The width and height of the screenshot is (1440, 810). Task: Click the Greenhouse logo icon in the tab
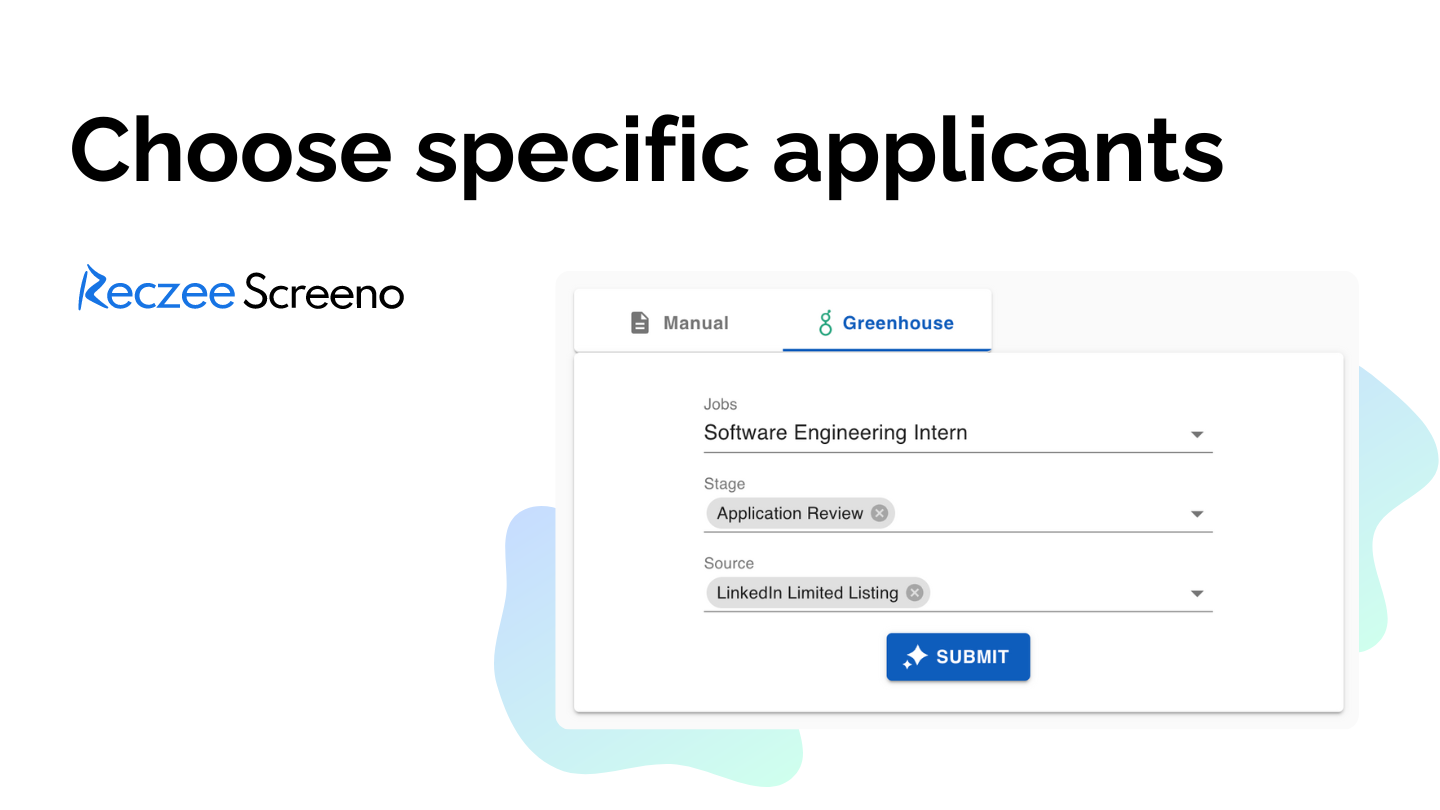tap(825, 323)
